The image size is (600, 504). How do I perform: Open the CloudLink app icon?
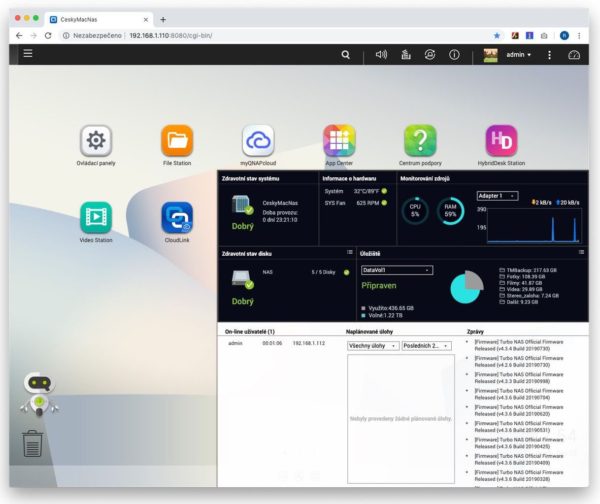pyautogui.click(x=177, y=217)
